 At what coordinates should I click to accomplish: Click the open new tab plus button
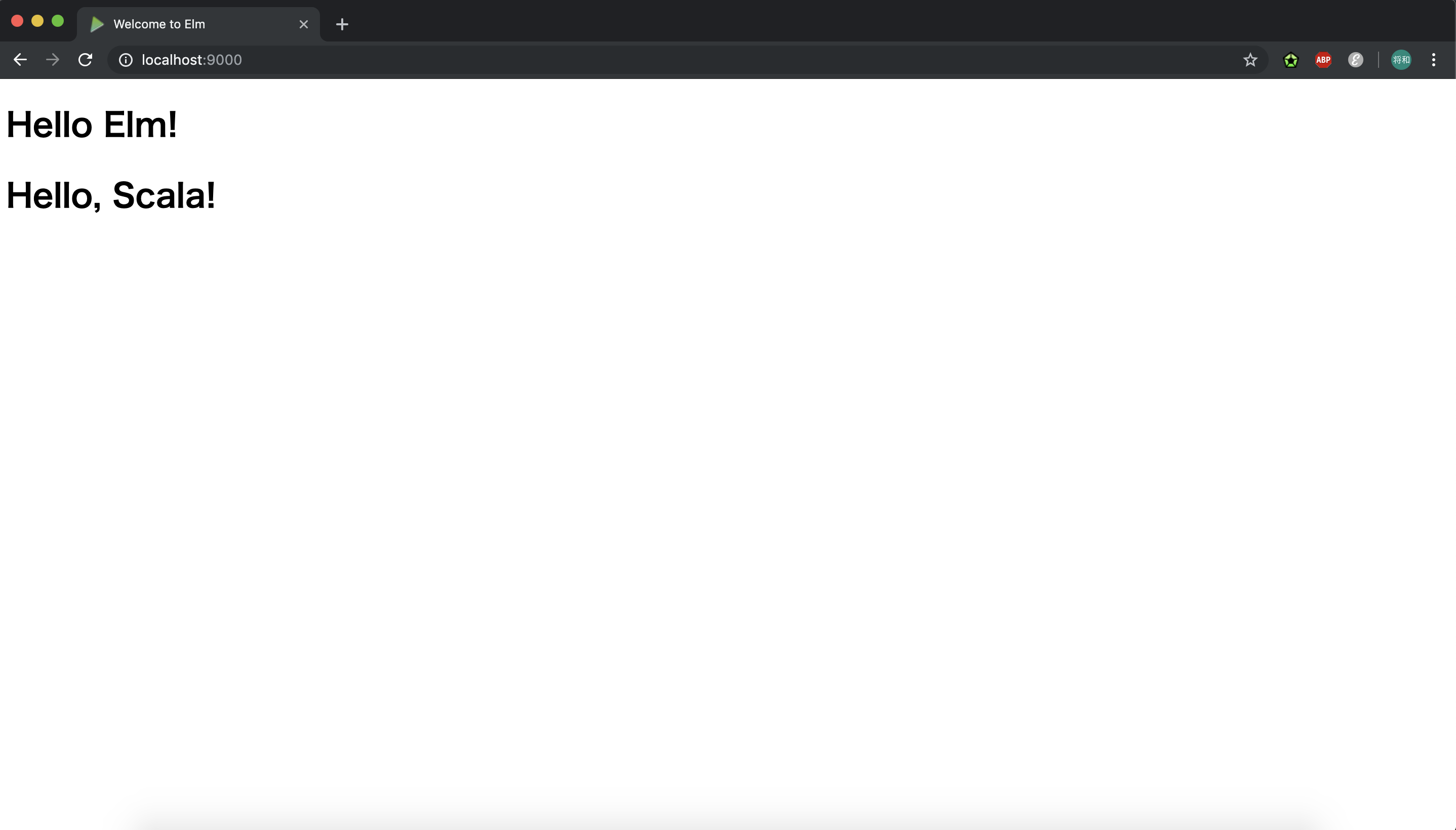click(x=342, y=24)
